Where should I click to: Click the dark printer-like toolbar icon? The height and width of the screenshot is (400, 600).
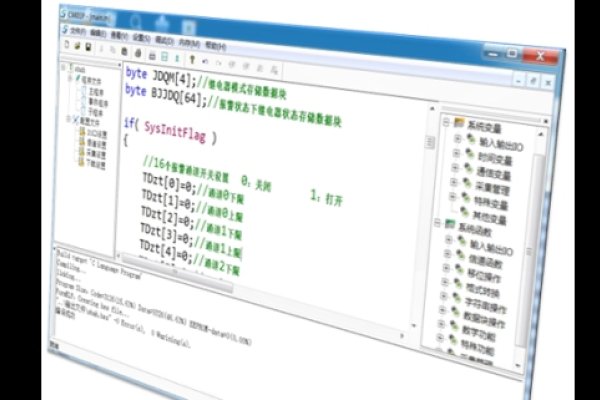click(x=138, y=53)
